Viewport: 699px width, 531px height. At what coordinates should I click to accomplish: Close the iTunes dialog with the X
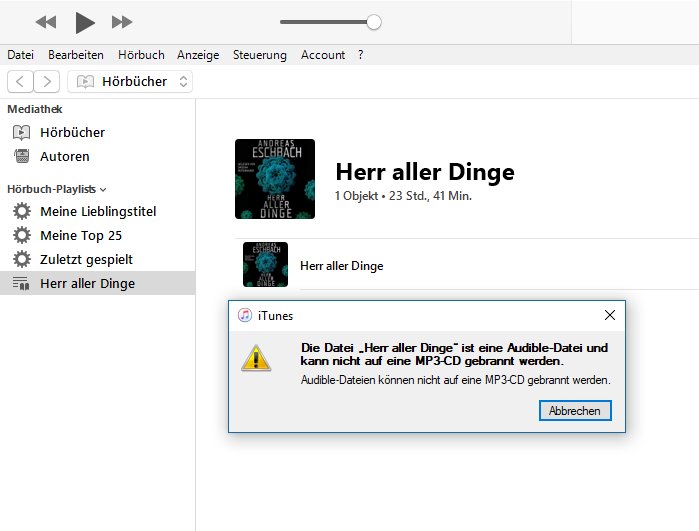[x=610, y=315]
